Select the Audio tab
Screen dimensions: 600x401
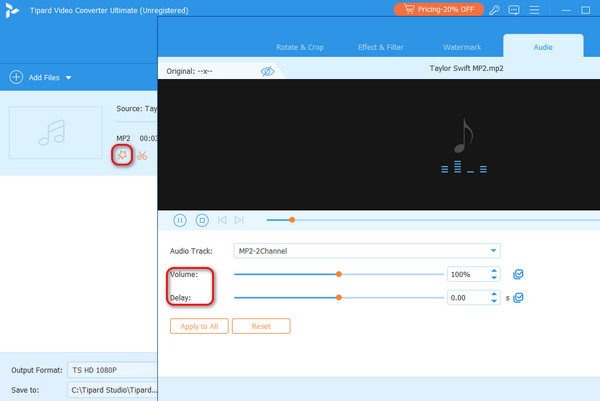pos(543,47)
